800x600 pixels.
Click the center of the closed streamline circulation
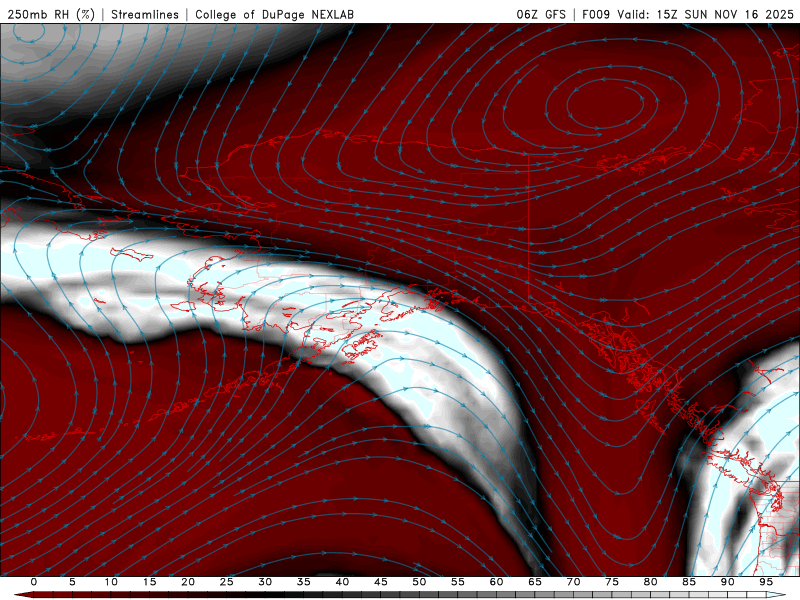tap(605, 104)
